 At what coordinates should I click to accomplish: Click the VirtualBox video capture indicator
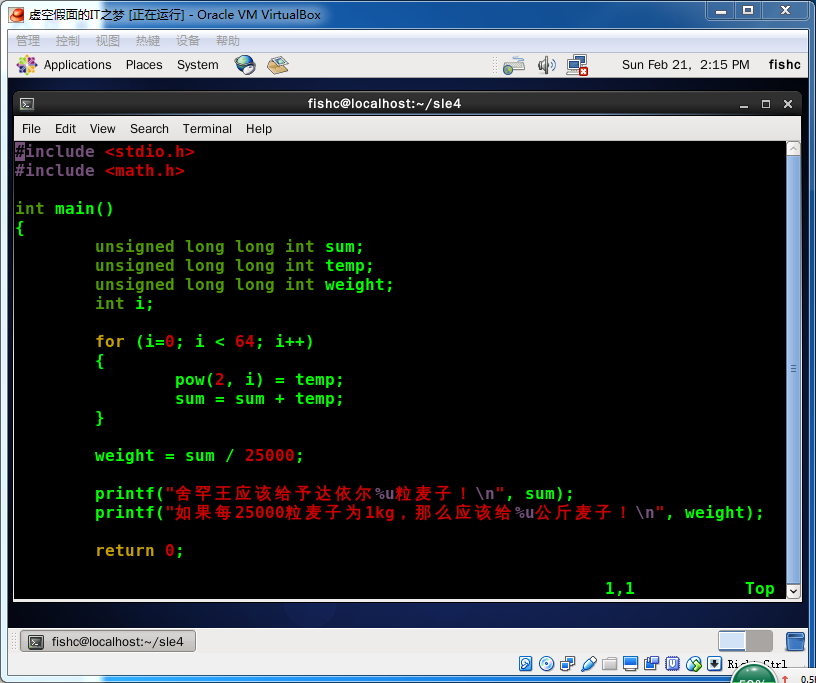coord(652,664)
